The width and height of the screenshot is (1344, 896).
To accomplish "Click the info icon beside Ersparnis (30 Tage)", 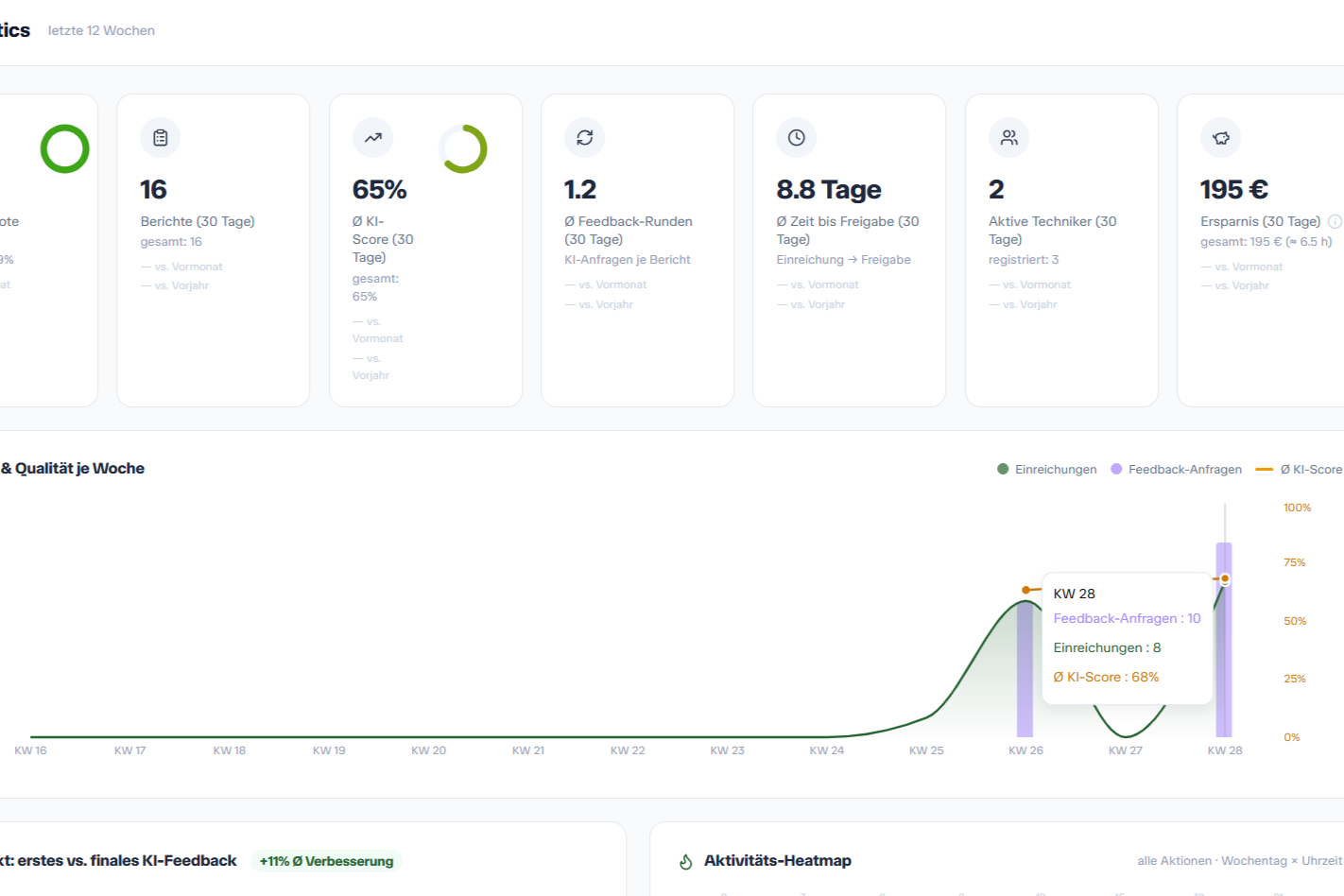I will (1335, 221).
